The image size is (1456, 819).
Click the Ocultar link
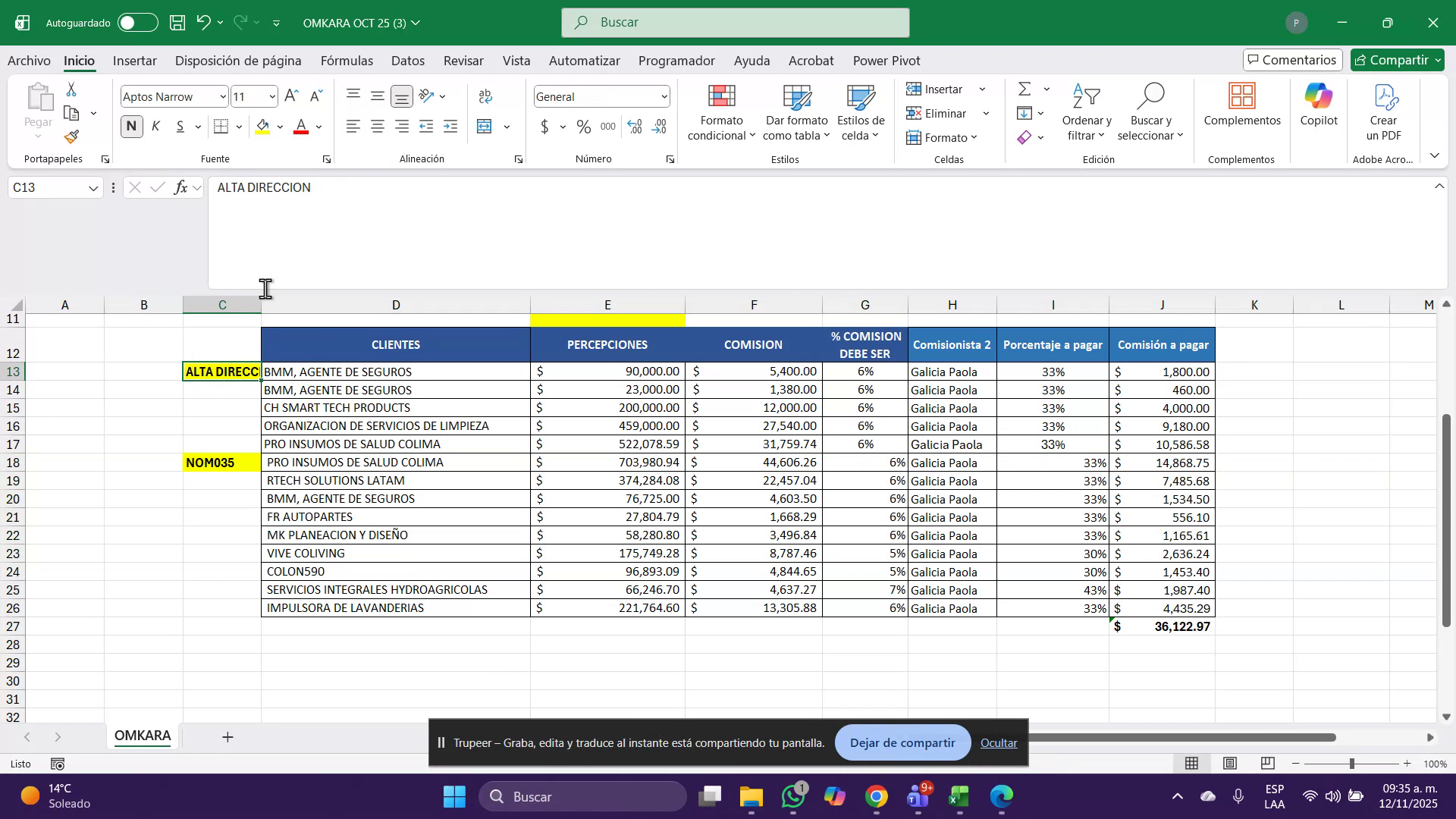point(998,742)
